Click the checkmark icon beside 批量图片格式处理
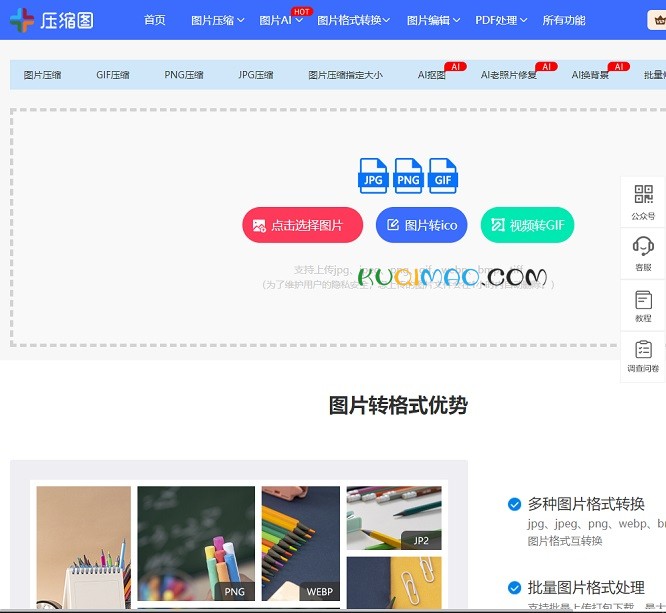 click(x=514, y=588)
